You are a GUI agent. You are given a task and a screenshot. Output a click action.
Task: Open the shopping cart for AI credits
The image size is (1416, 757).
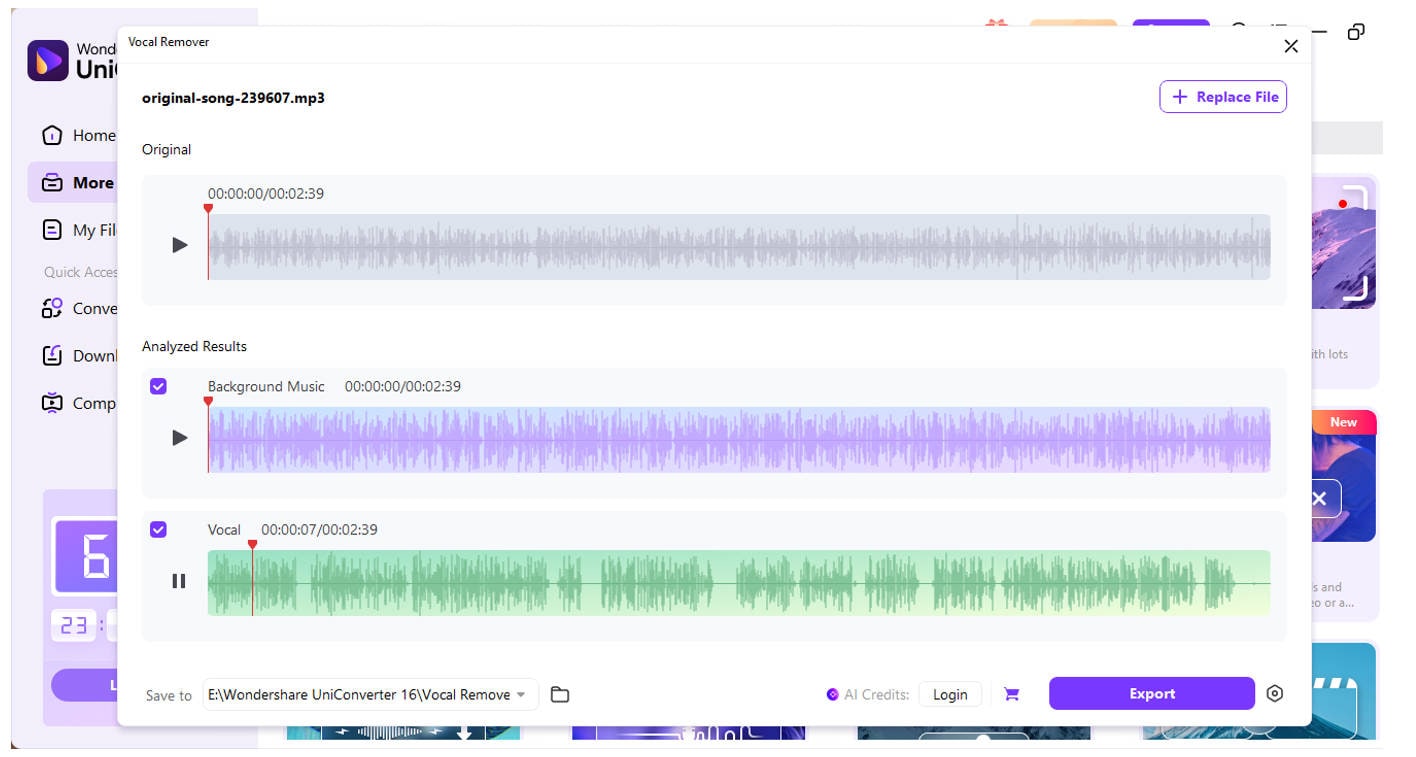coord(1012,694)
